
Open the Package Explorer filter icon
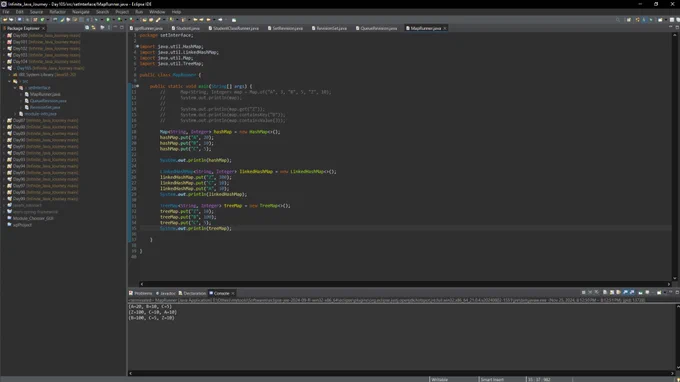pos(102,27)
